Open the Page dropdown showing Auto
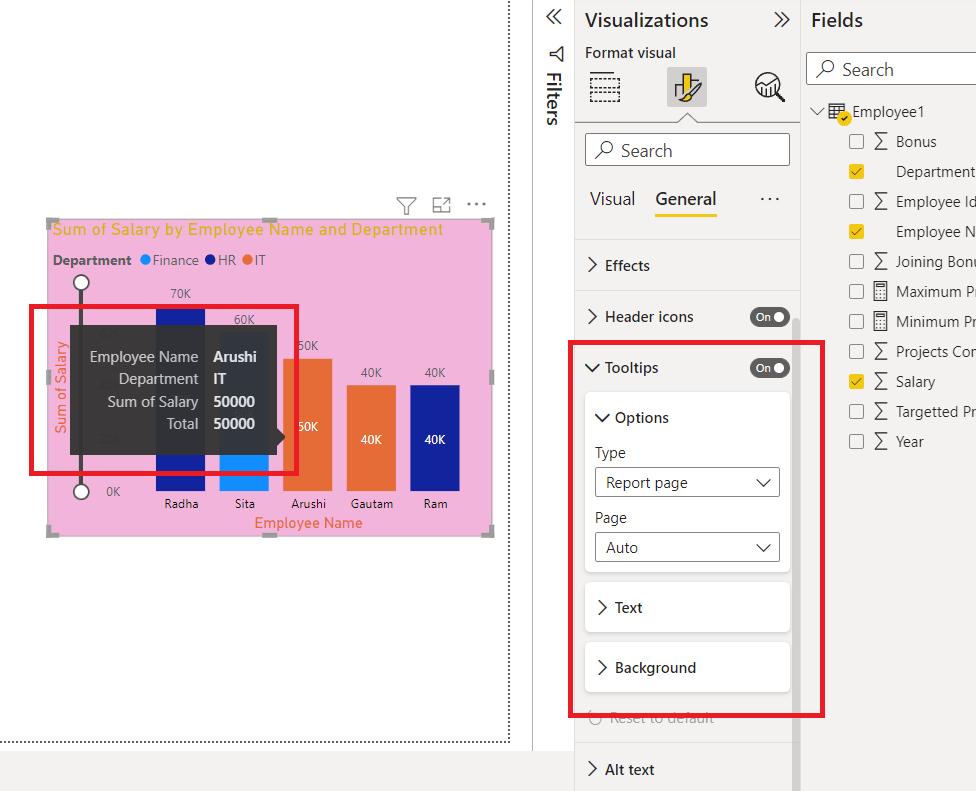 pyautogui.click(x=687, y=547)
